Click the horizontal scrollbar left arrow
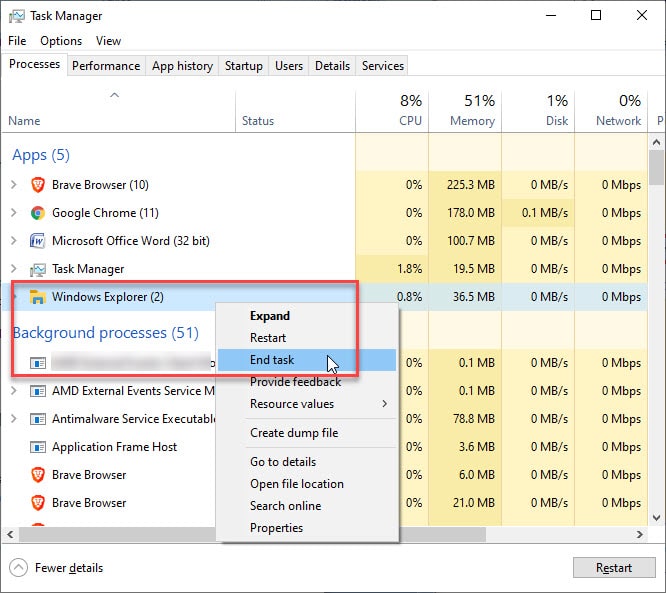 pos(11,534)
